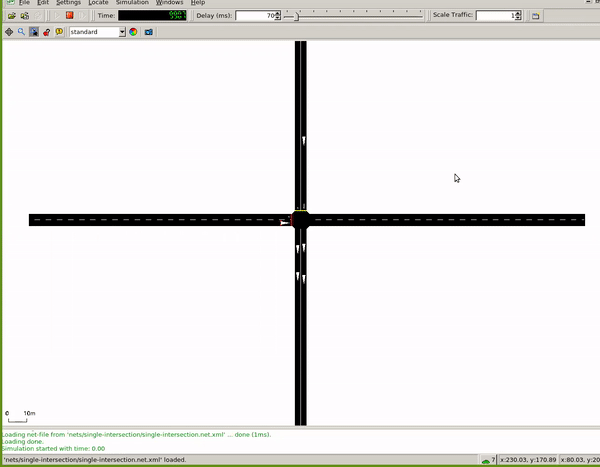Image resolution: width=600 pixels, height=467 pixels.
Task: Increase delay with the up arrow
Action: pyautogui.click(x=278, y=13)
